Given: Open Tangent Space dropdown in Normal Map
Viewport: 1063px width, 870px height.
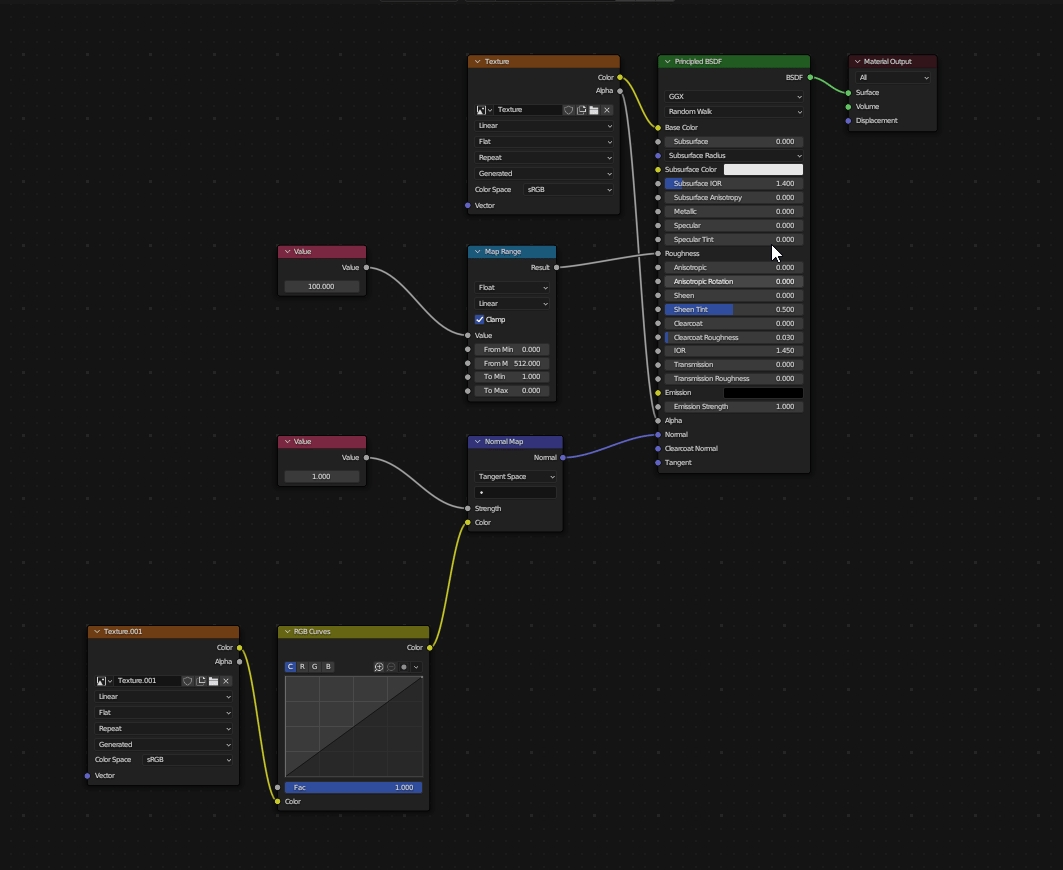Looking at the screenshot, I should [515, 477].
